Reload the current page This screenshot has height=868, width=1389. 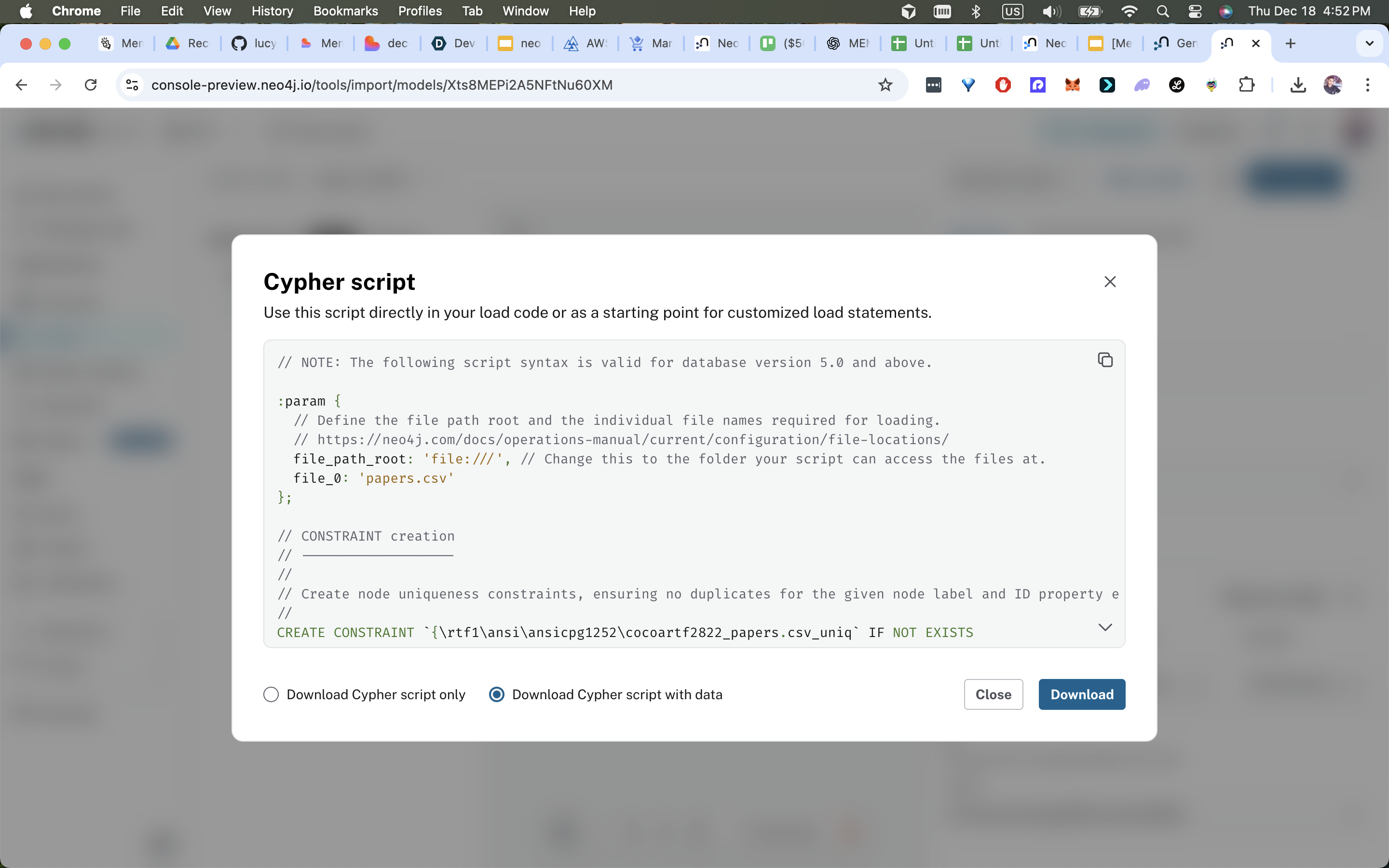(x=91, y=85)
